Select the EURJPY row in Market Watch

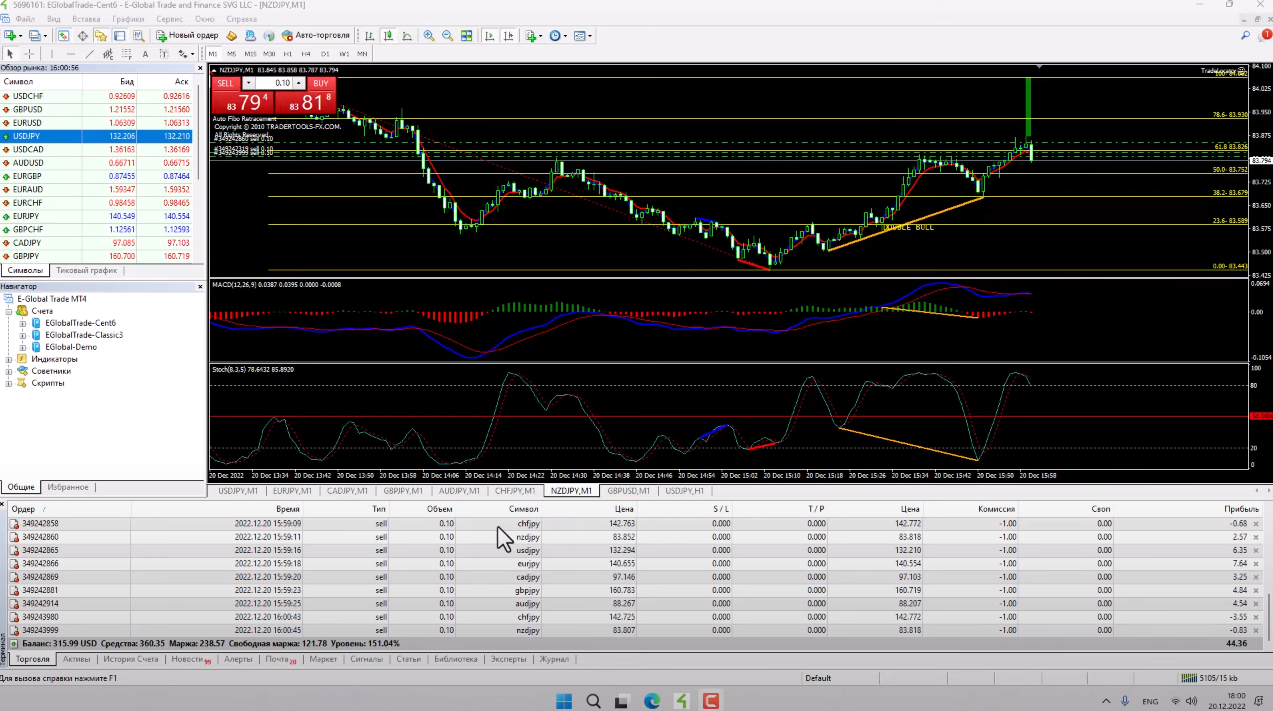(27, 216)
